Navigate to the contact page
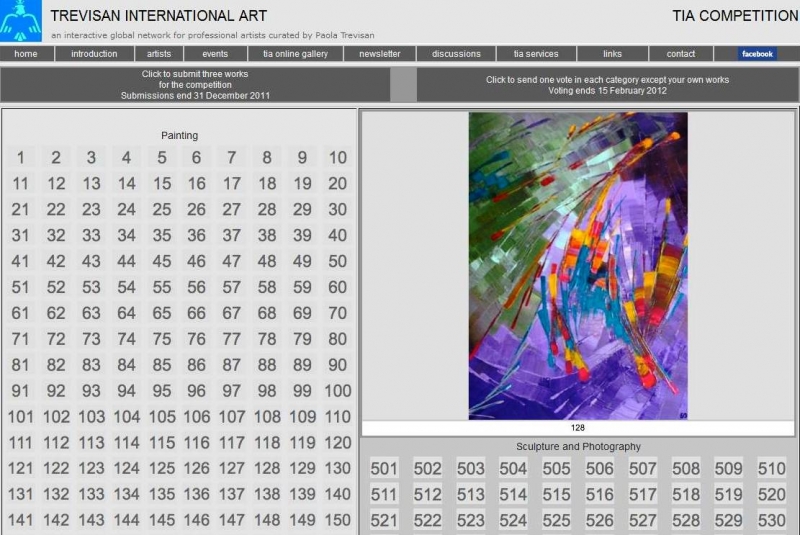Screen dimensions: 800x535 click(x=681, y=54)
